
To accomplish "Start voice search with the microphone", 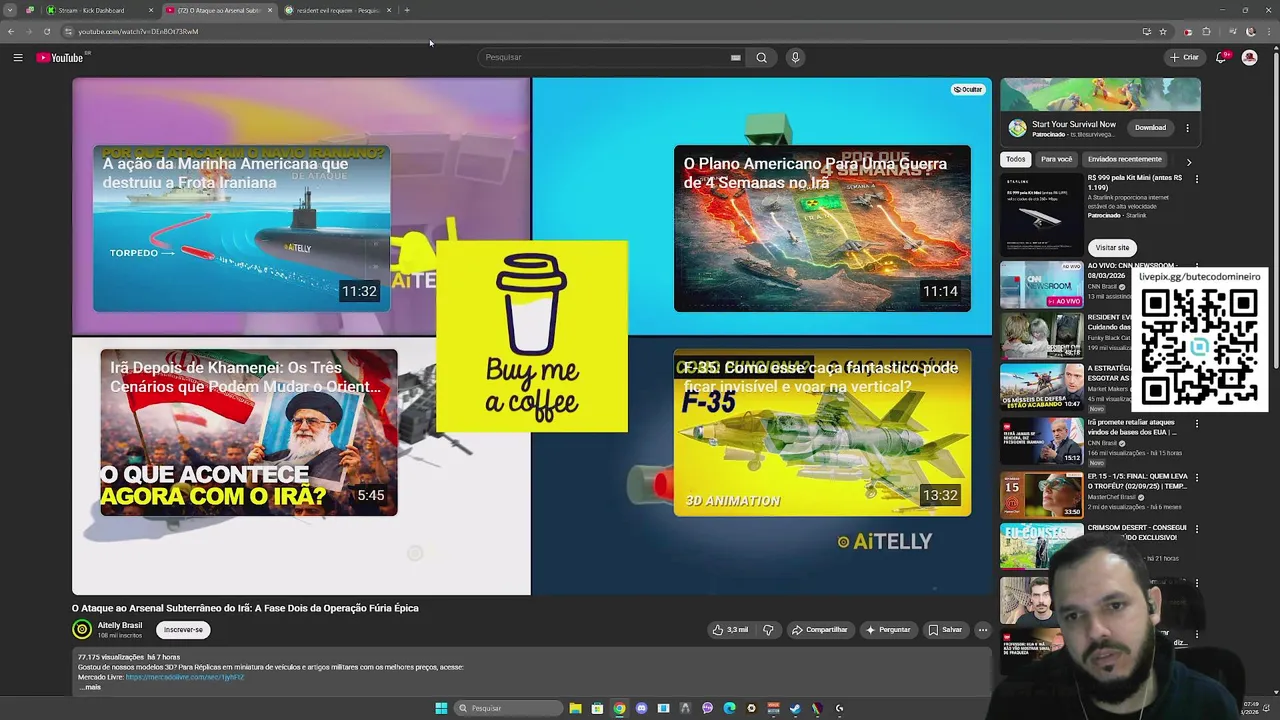I will click(x=795, y=57).
